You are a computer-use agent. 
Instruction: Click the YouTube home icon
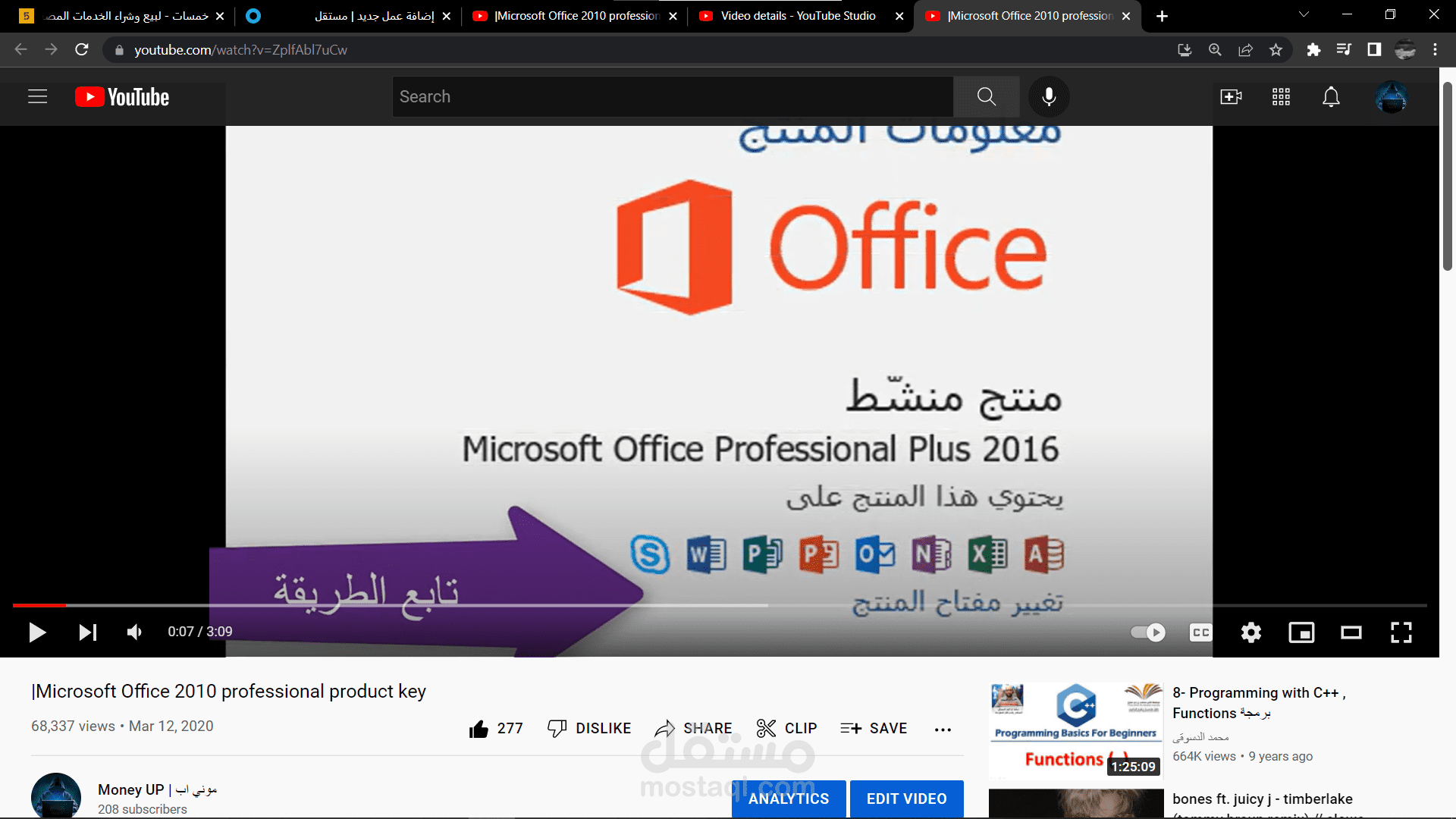[119, 96]
